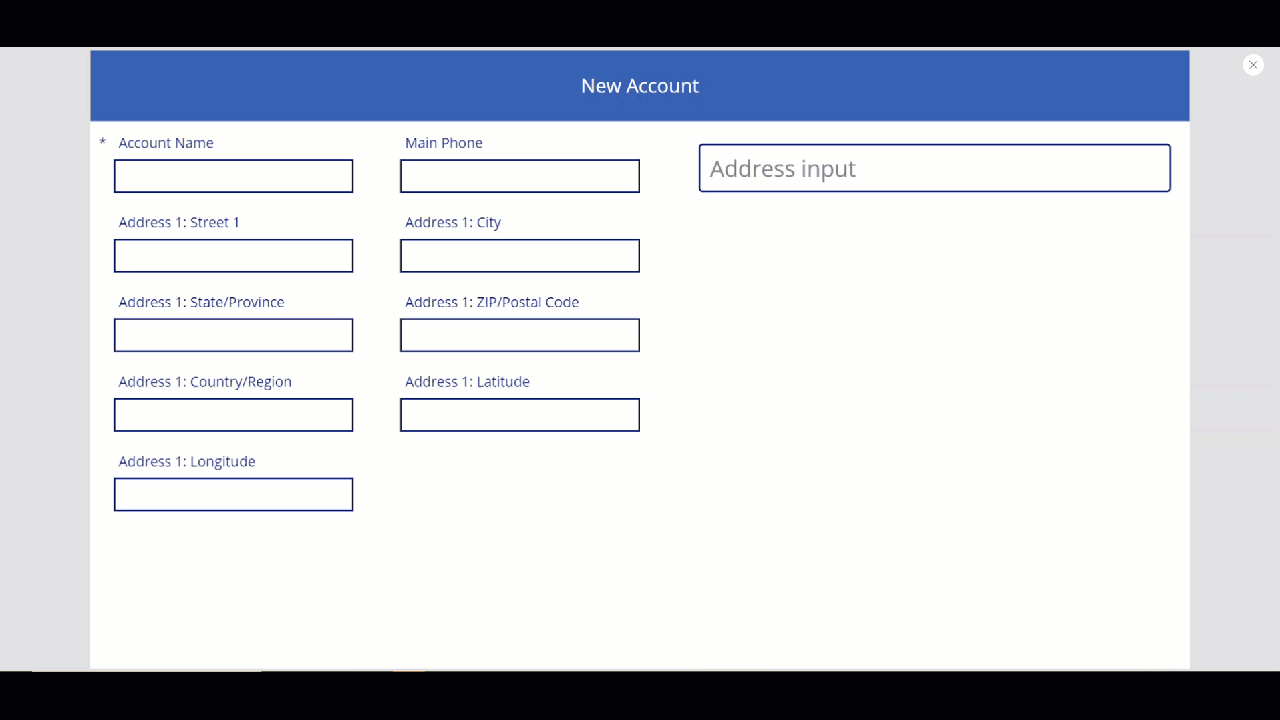Click the required field asterisk marker
The height and width of the screenshot is (720, 1280).
[x=102, y=142]
